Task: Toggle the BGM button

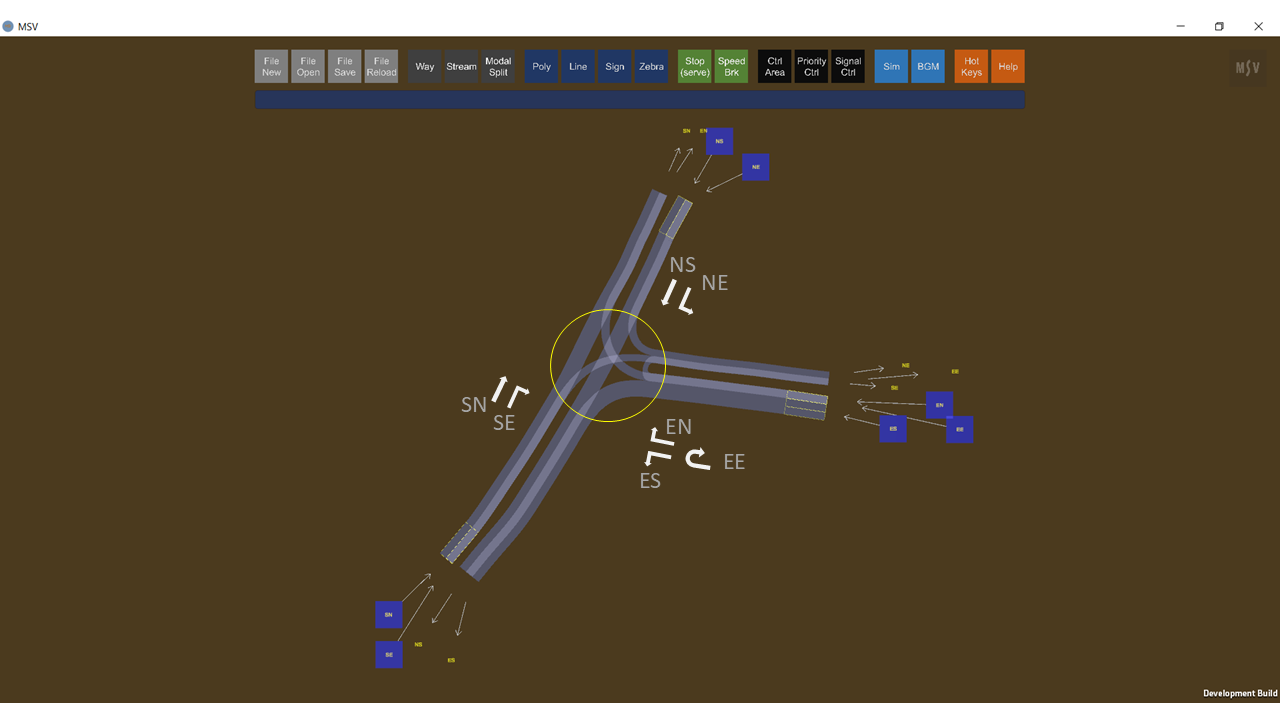Action: [x=928, y=67]
